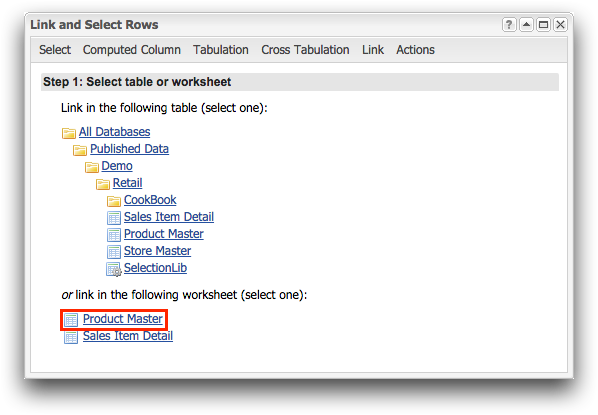The width and height of the screenshot is (598, 415).
Task: Open the Cross Tabulation menu
Action: (x=305, y=50)
